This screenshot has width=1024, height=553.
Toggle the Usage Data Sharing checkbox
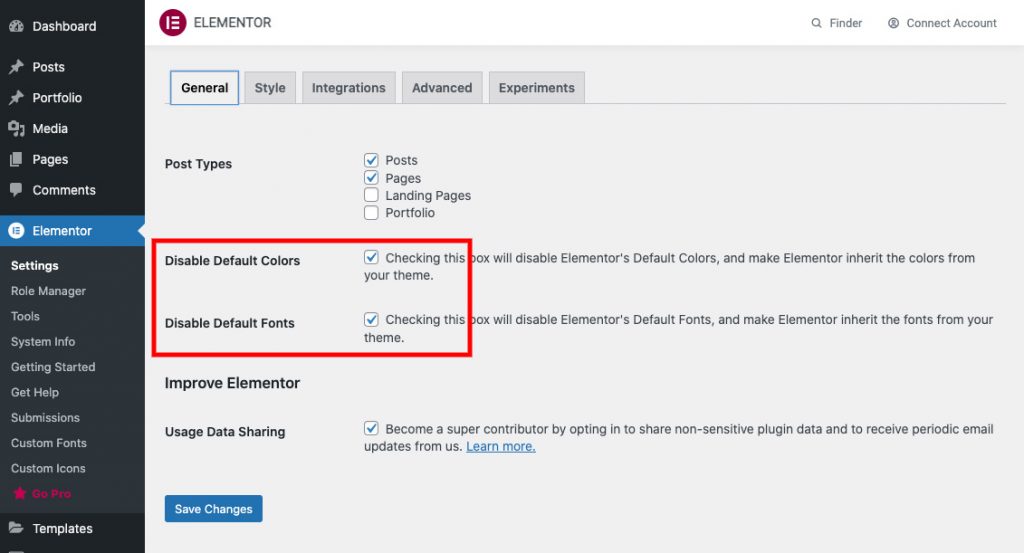(371, 428)
